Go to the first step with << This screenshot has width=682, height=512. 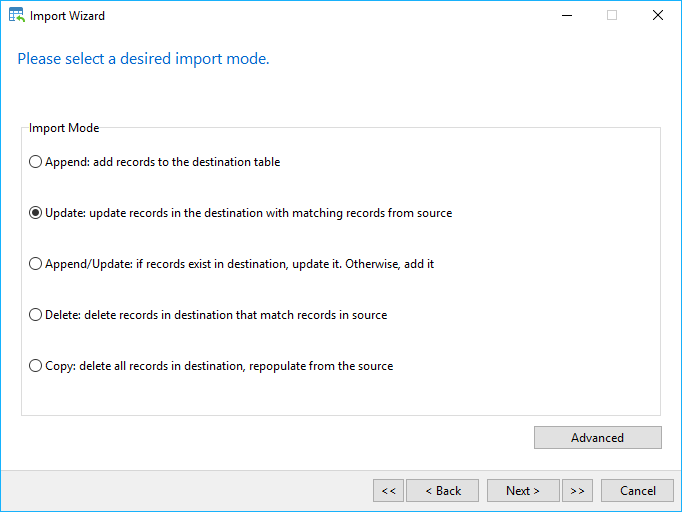(388, 491)
